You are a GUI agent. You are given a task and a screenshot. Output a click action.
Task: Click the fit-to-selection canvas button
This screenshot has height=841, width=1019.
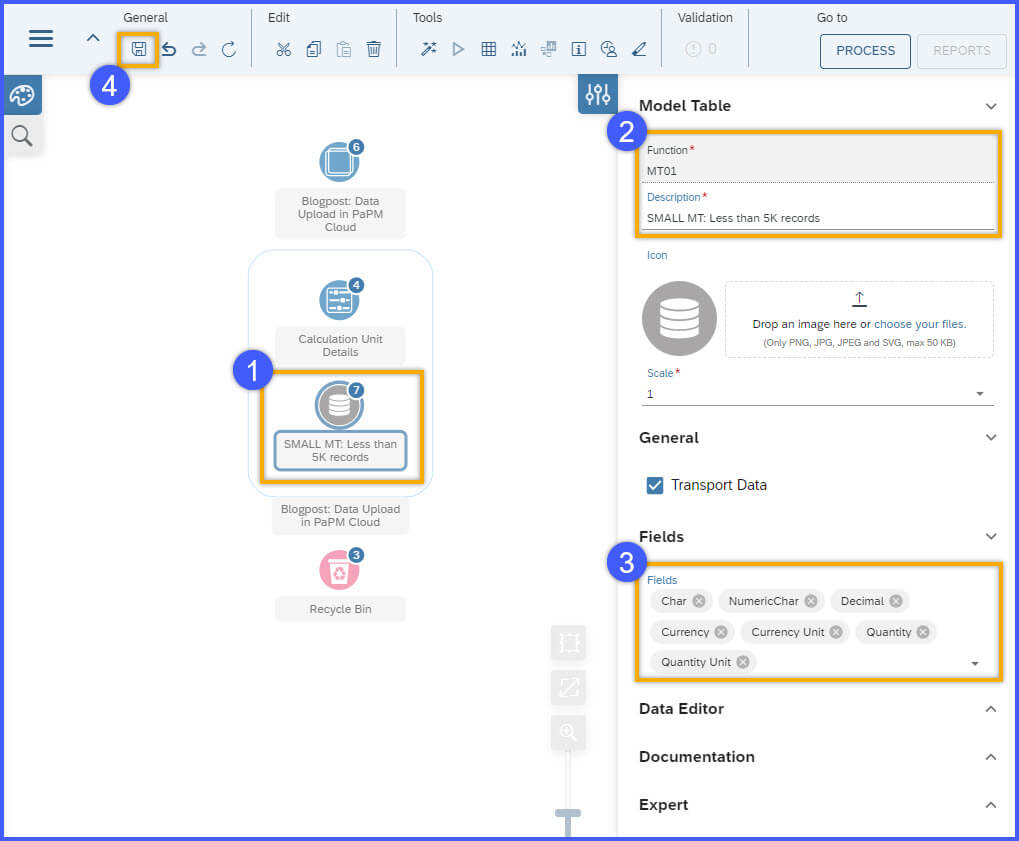pos(569,643)
